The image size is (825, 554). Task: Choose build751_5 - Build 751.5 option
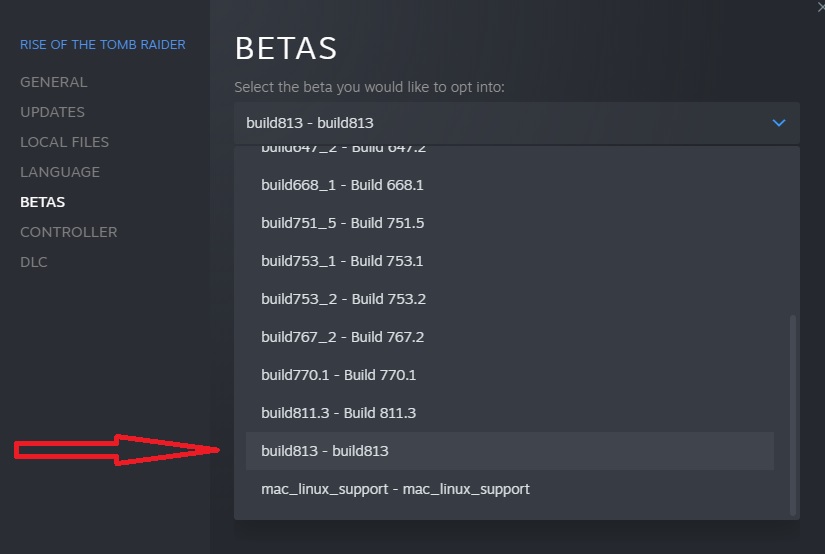(509, 223)
